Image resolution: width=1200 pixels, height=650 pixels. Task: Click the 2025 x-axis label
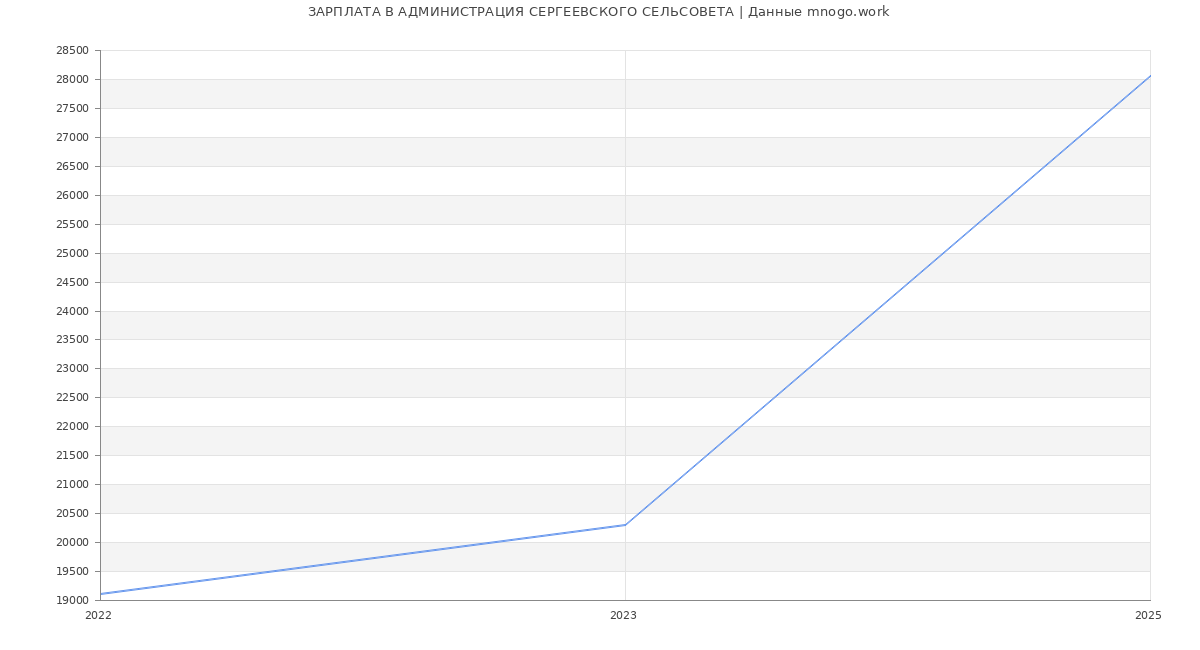[1148, 615]
